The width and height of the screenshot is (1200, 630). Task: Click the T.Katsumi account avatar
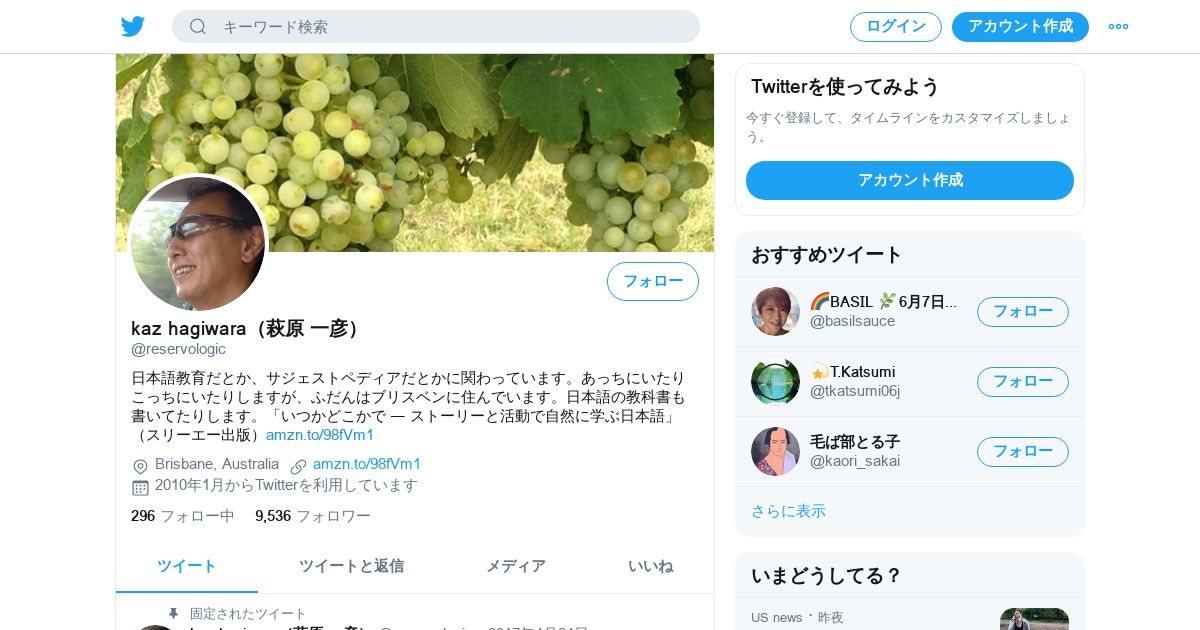click(775, 381)
